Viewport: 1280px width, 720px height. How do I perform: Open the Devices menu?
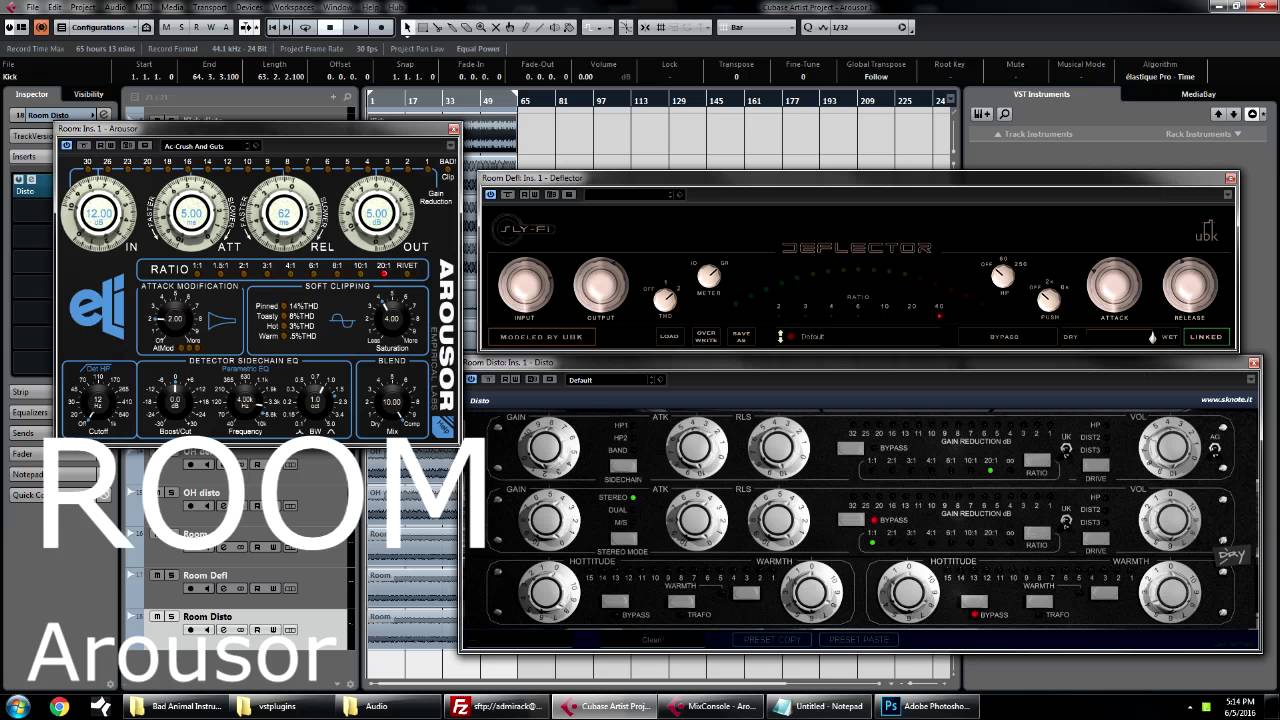point(250,7)
